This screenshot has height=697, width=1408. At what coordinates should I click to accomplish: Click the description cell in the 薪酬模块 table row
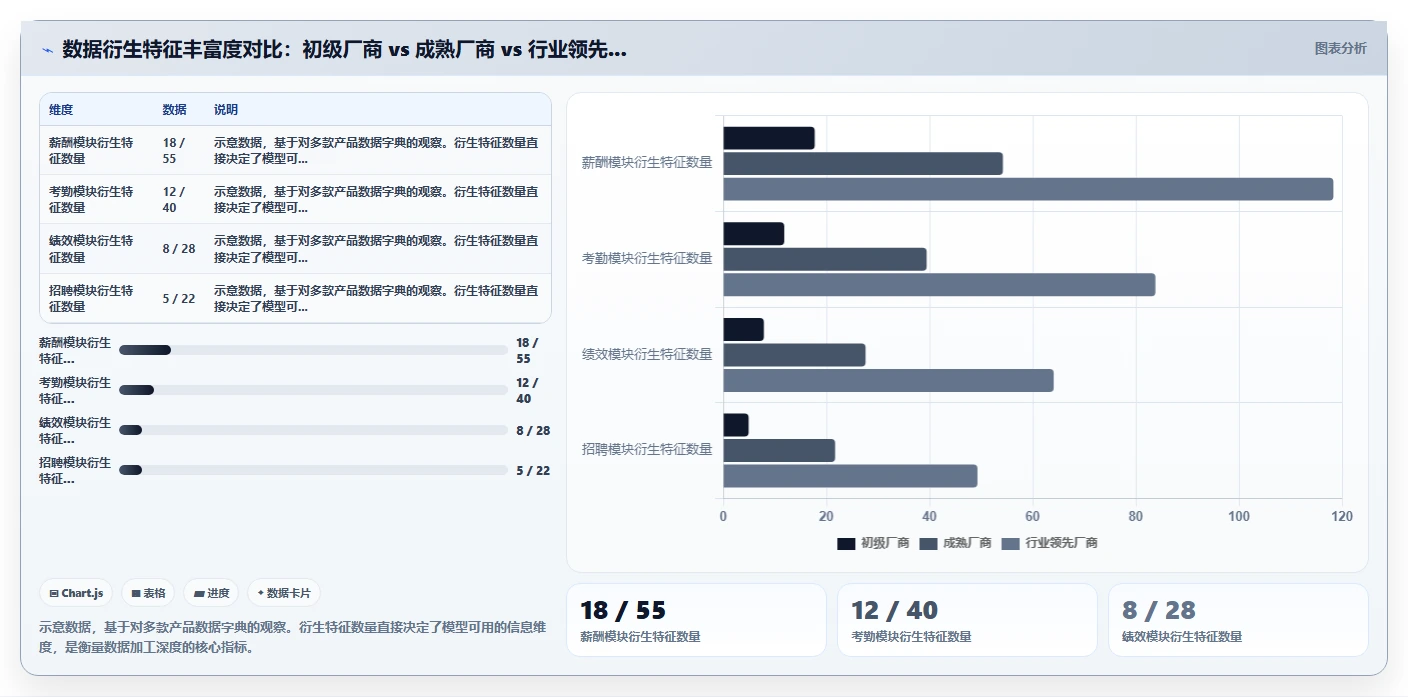click(376, 150)
